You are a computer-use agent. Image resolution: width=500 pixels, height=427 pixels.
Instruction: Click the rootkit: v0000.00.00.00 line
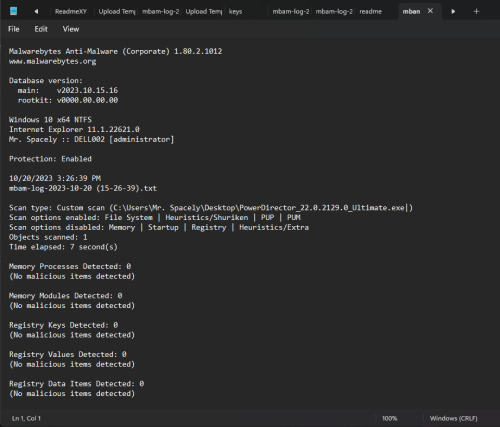point(68,100)
